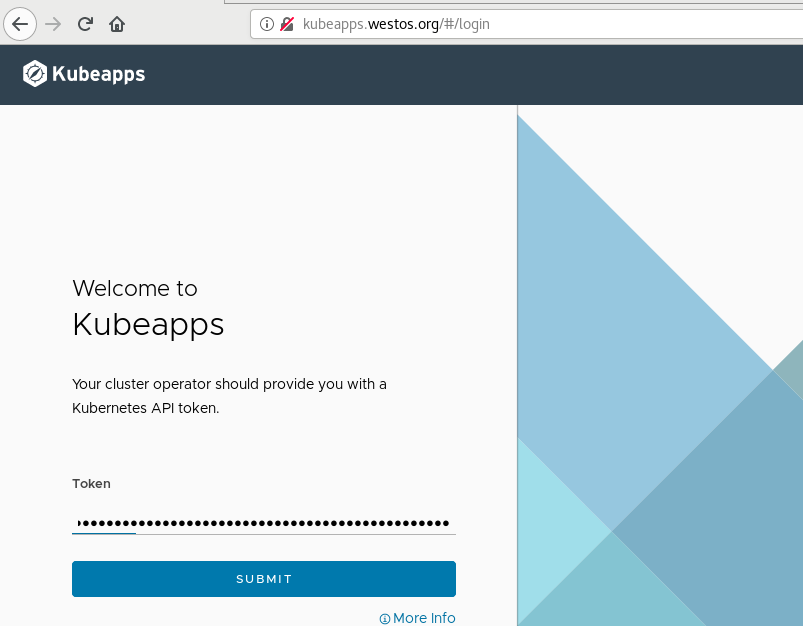The image size is (803, 626).
Task: Open the browser home page
Action: tap(117, 23)
